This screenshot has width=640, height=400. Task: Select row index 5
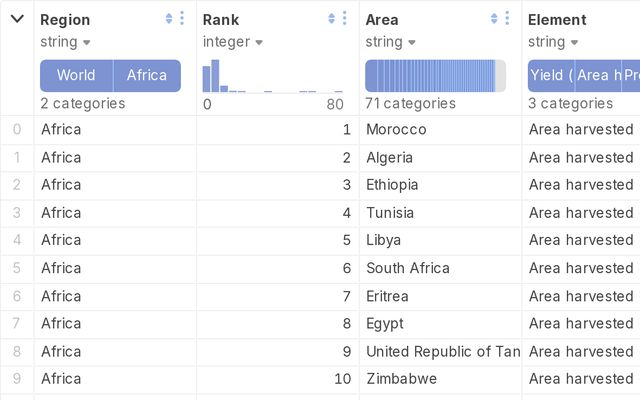pyautogui.click(x=17, y=268)
